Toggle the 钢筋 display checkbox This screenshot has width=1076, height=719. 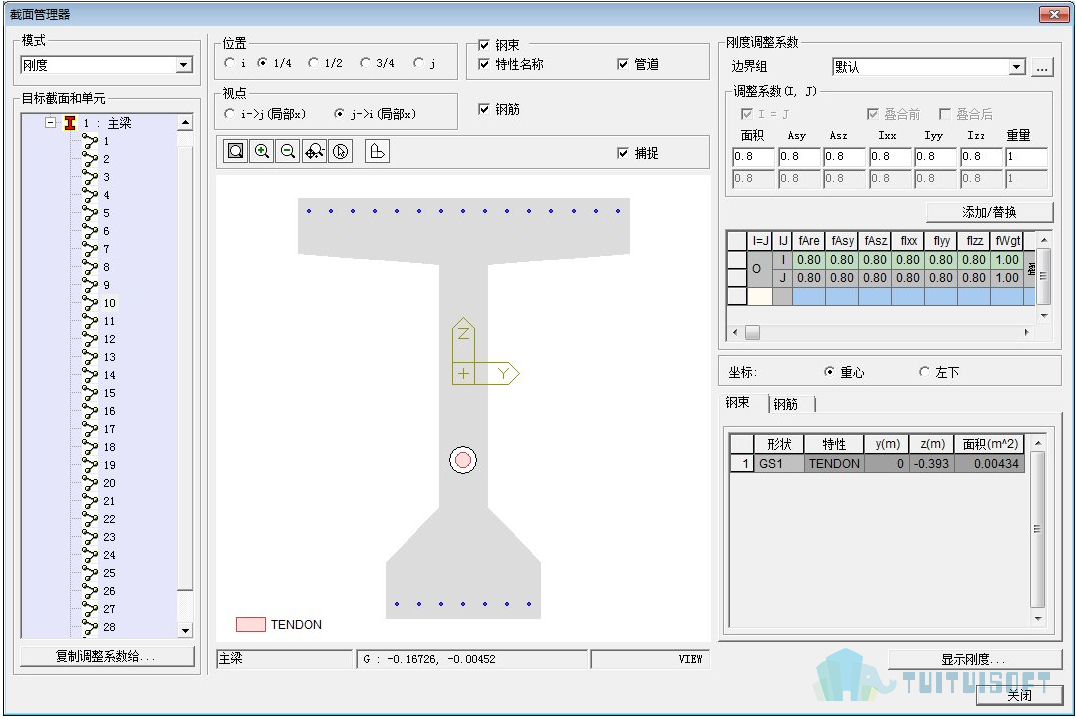pyautogui.click(x=484, y=109)
